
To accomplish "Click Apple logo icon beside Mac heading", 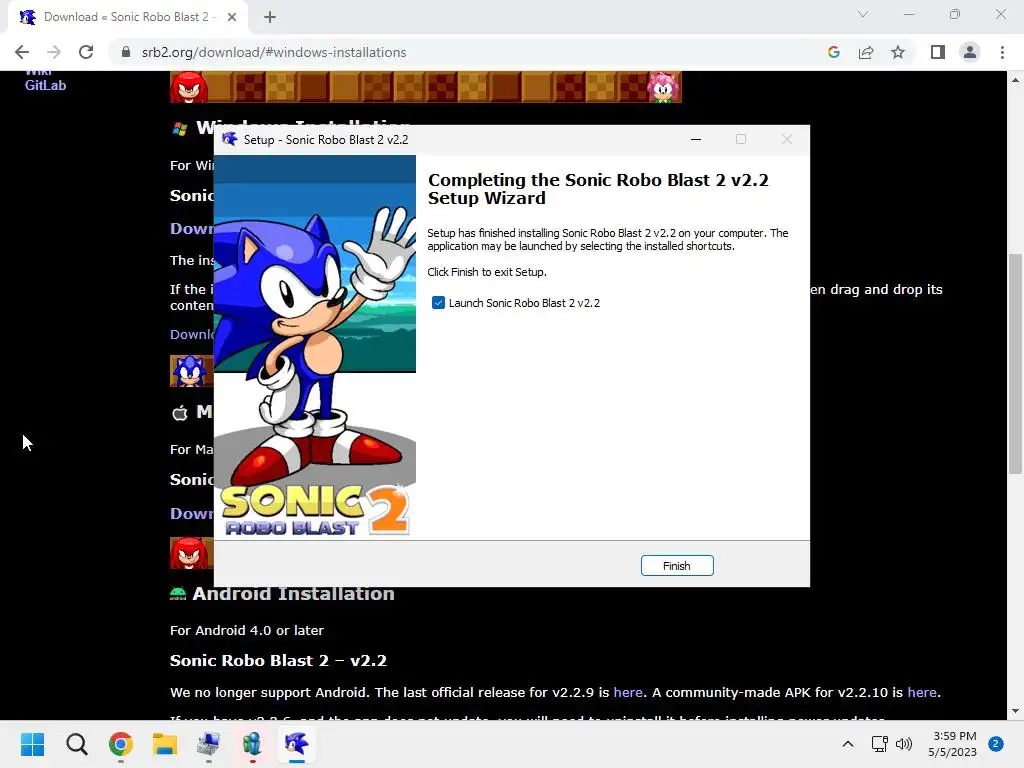I will [180, 413].
